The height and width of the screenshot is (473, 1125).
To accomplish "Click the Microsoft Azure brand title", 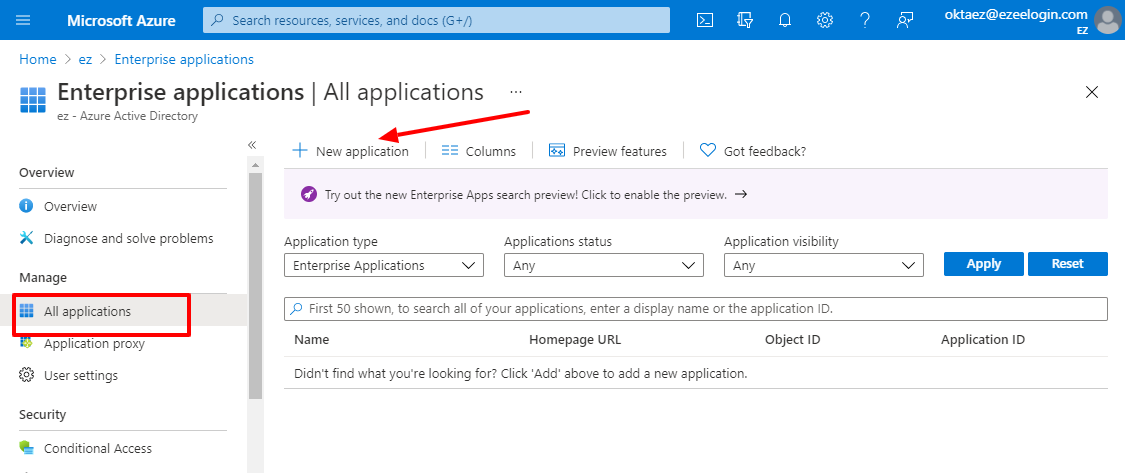I will 121,20.
